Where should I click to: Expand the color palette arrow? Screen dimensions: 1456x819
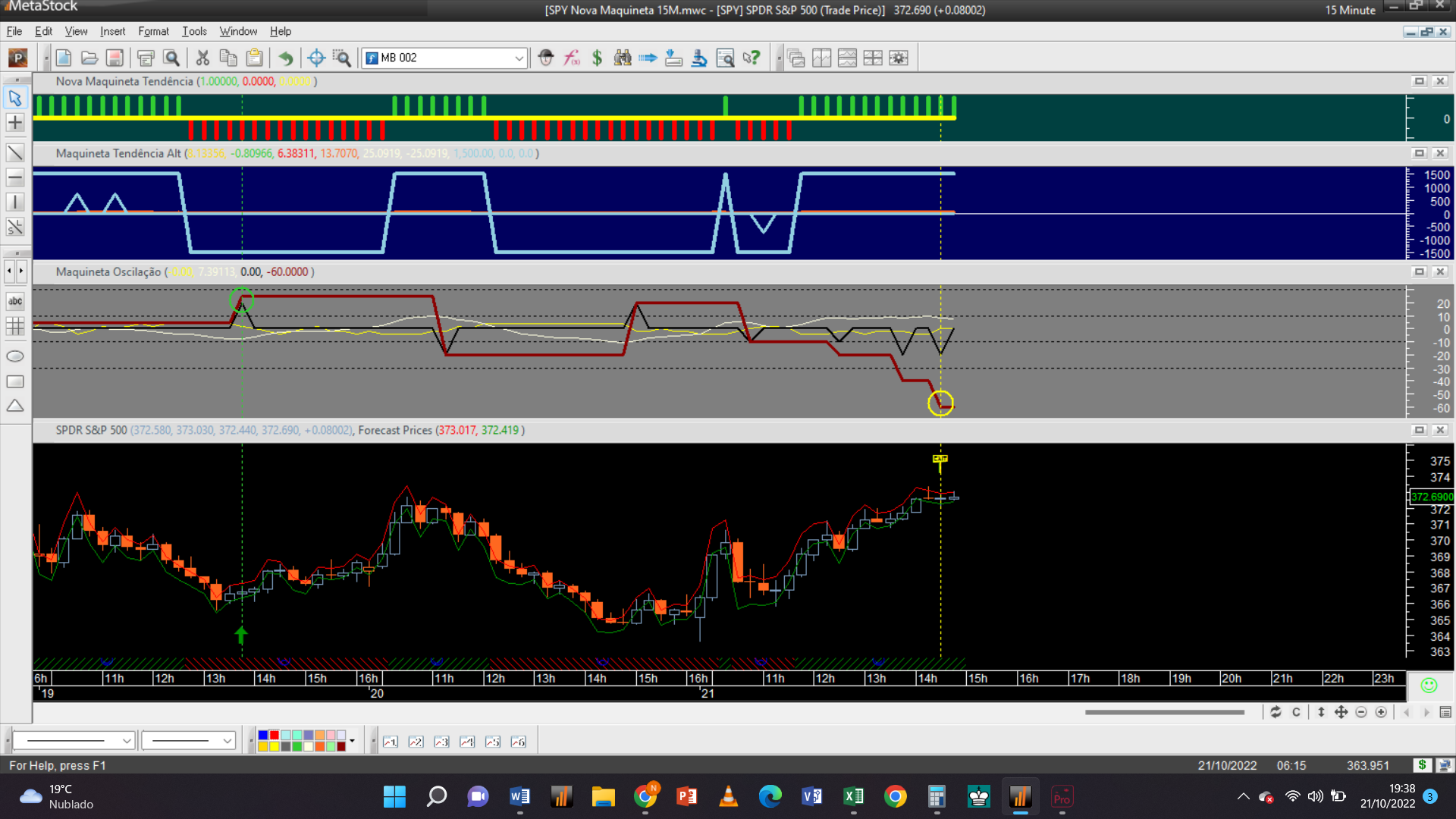(x=352, y=741)
